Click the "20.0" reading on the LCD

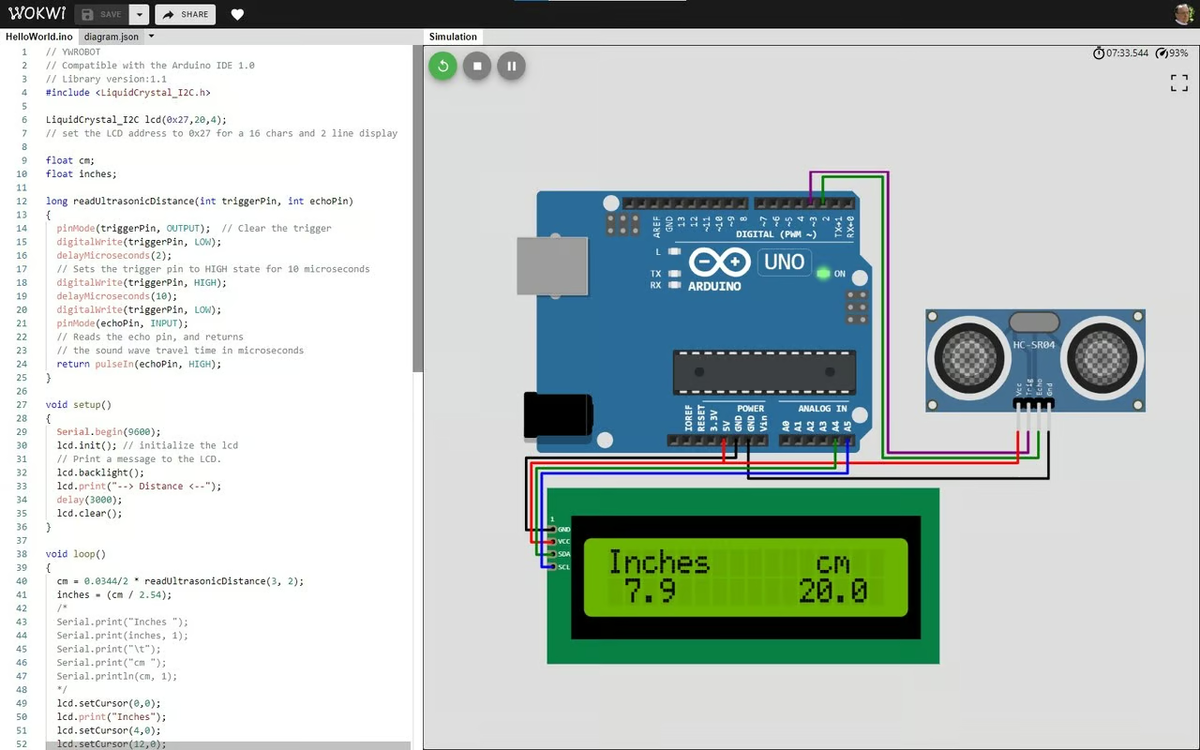point(833,592)
